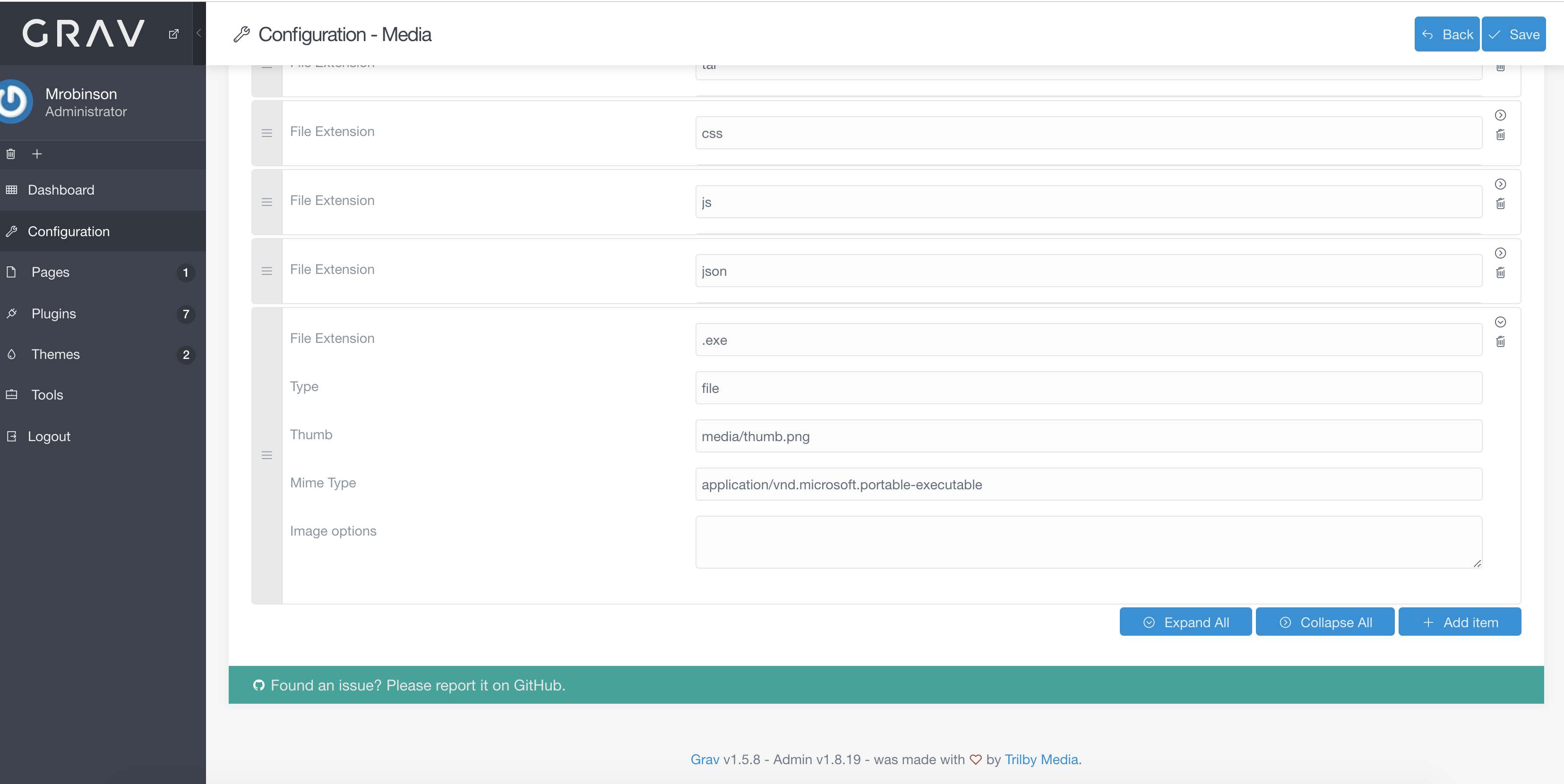Delete the json extension item

click(x=1500, y=273)
